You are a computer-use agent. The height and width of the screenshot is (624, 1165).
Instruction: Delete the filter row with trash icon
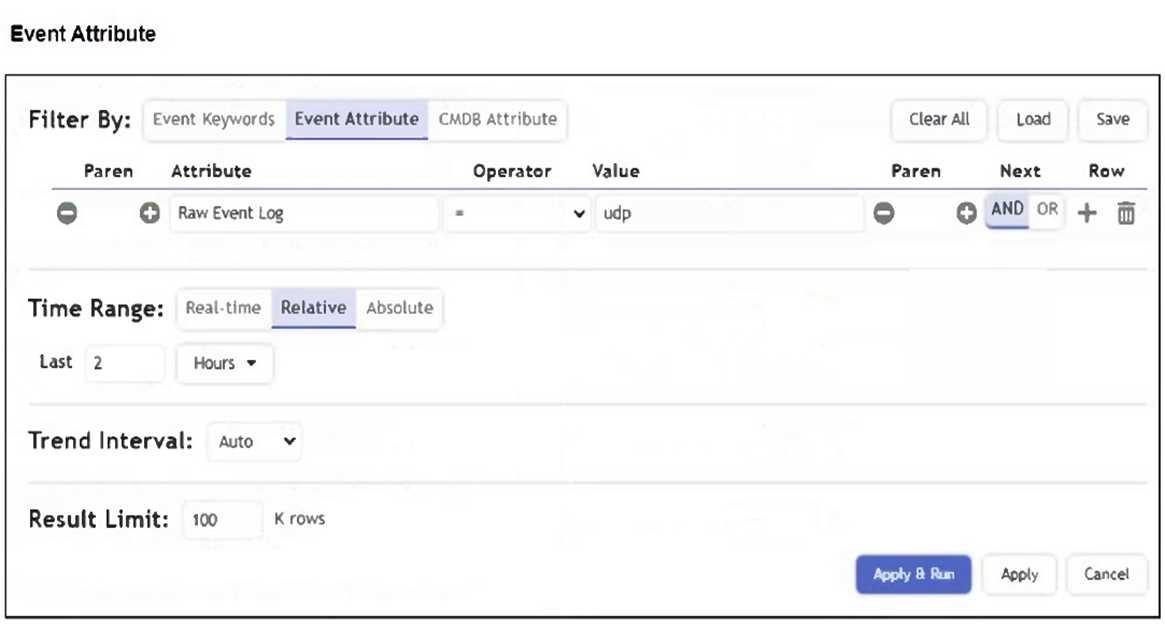pos(1126,213)
